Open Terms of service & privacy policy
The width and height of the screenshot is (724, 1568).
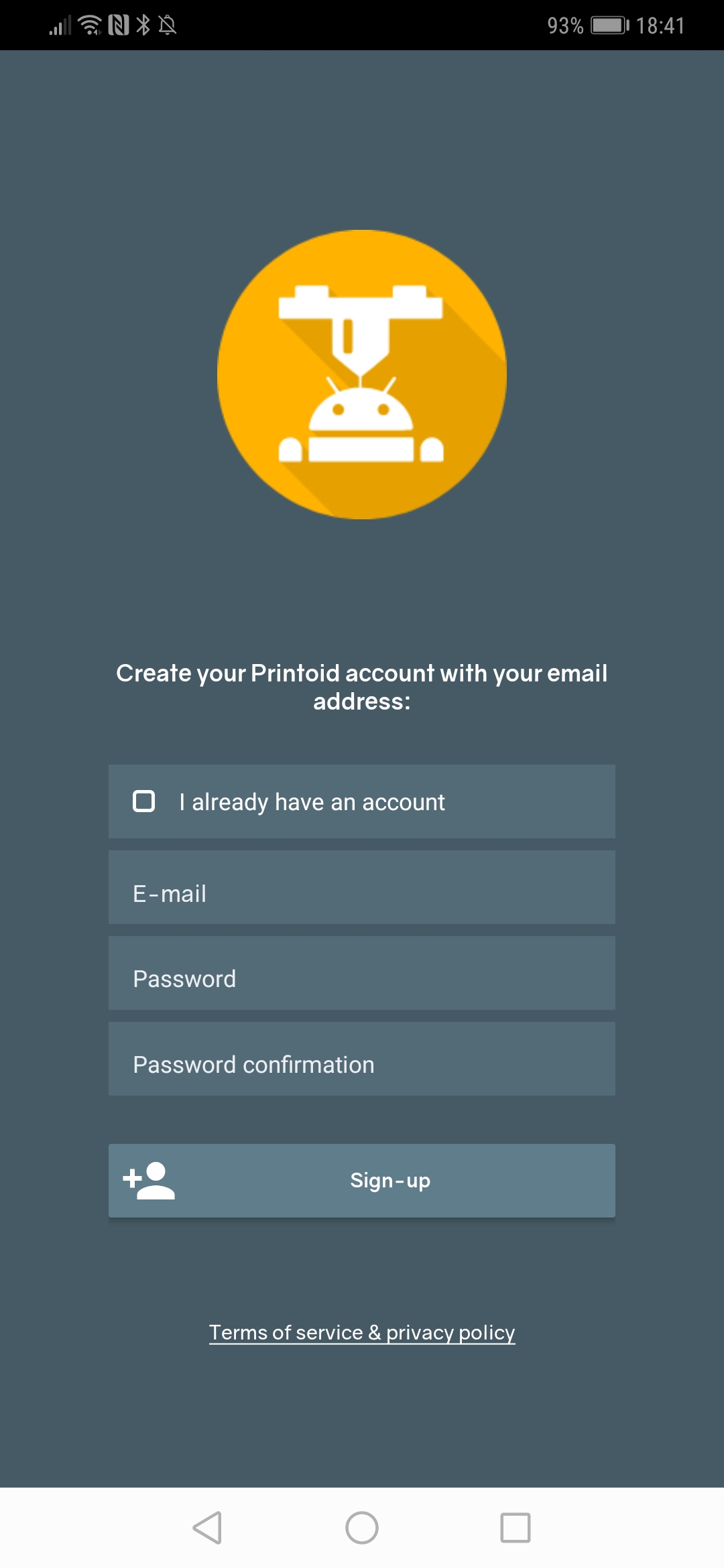coord(362,1333)
